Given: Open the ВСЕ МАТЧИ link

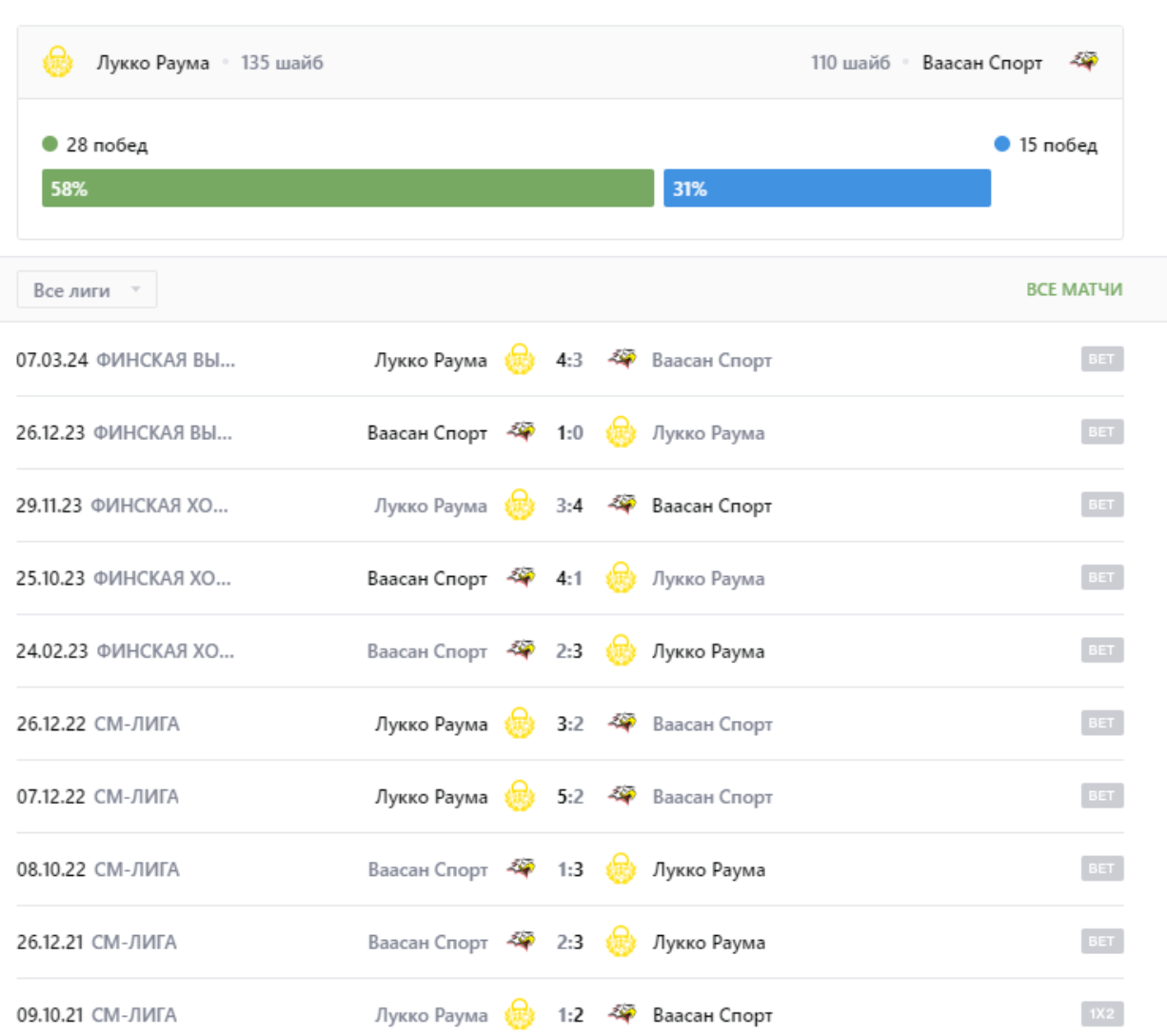Looking at the screenshot, I should (x=1074, y=289).
